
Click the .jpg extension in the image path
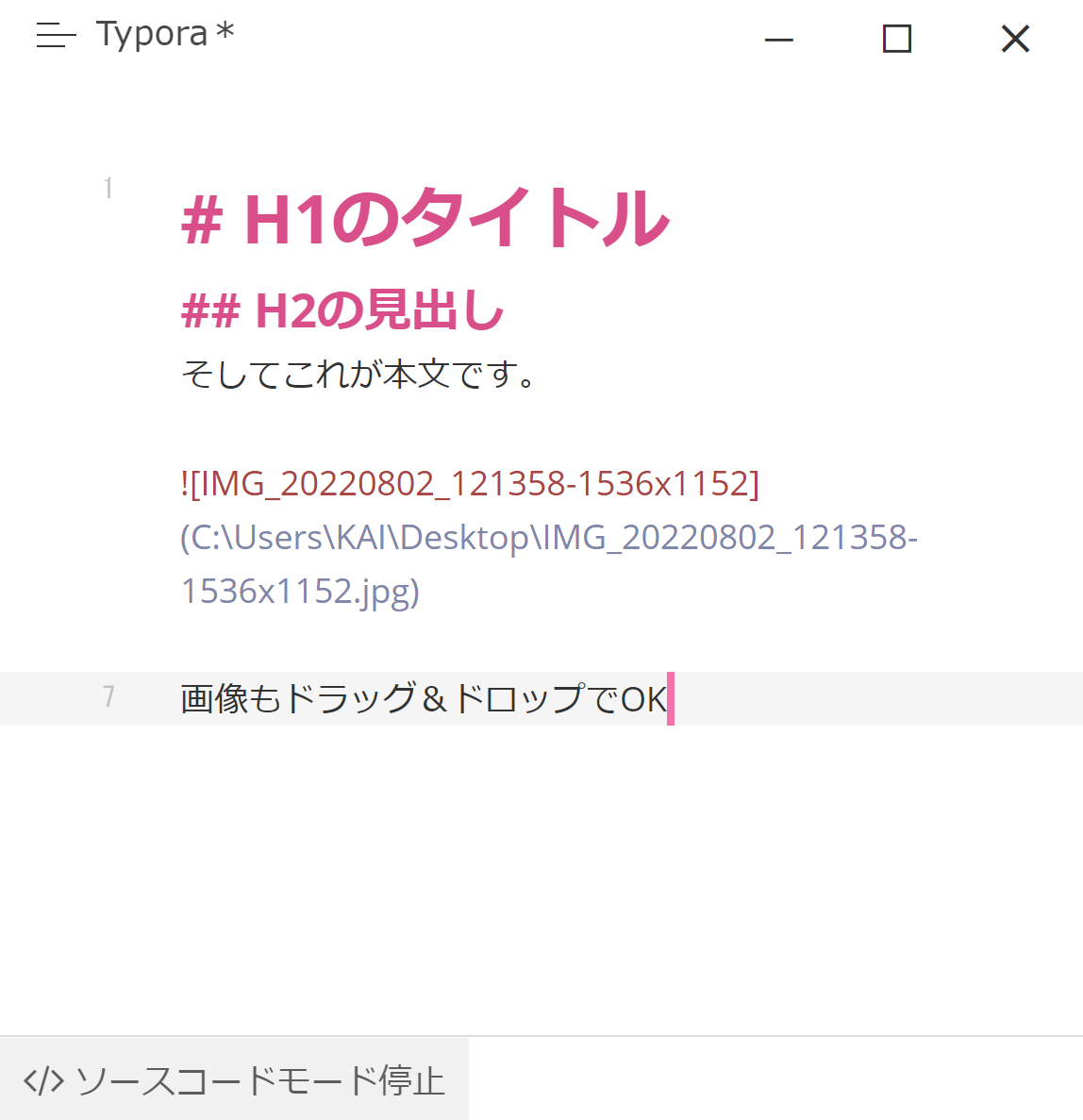(x=387, y=593)
